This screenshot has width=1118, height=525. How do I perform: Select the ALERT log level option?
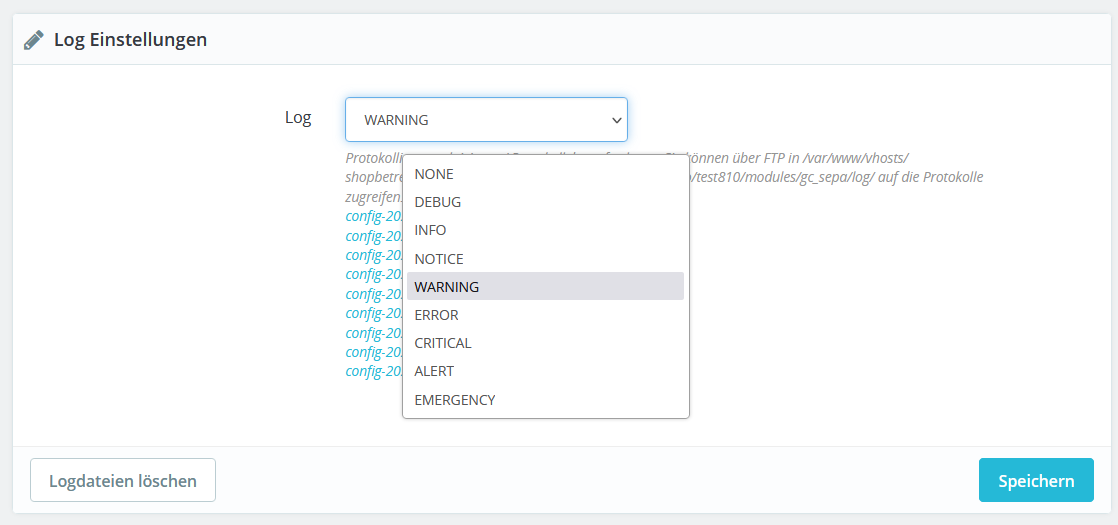[x=434, y=371]
